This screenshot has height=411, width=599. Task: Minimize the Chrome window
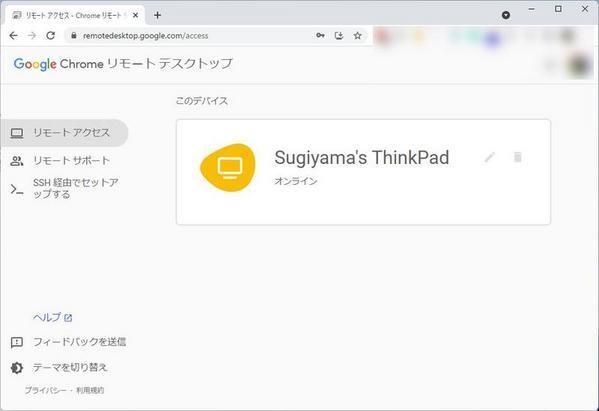[531, 9]
